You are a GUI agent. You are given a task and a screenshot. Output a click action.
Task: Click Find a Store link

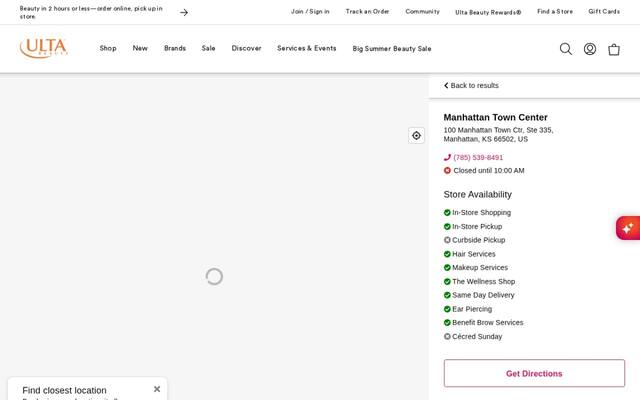point(555,11)
